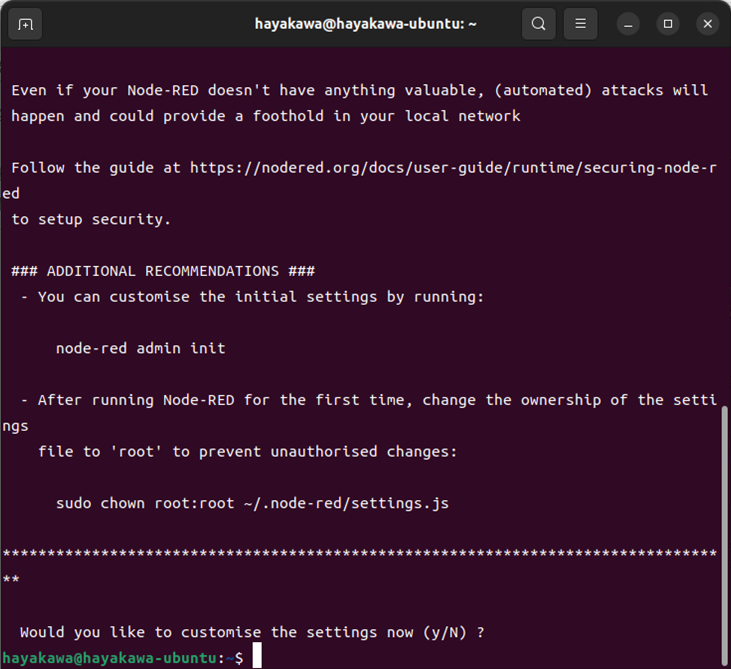The image size is (731, 669).
Task: Click the 'to setup security.' line
Action: click(x=91, y=220)
